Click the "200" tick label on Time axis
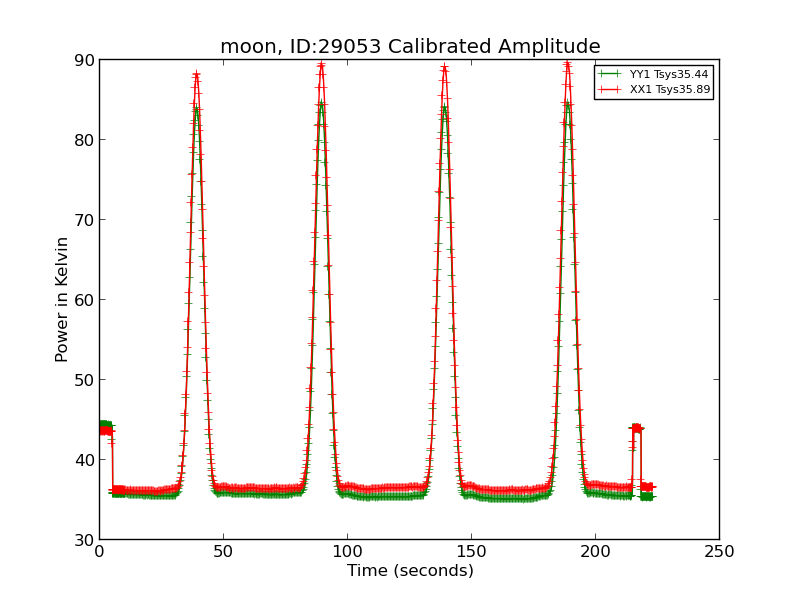This screenshot has width=800, height=600. coord(595,552)
